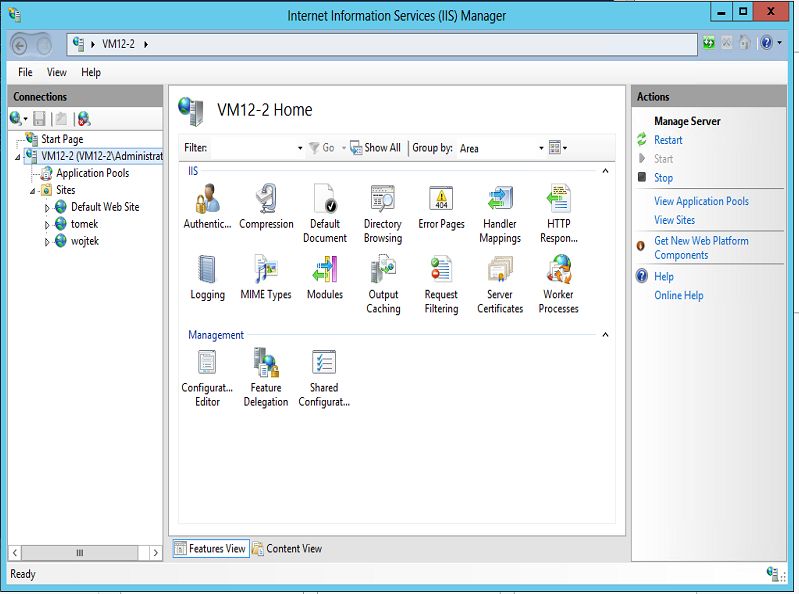Open Worker Processes feature
The width and height of the screenshot is (799, 594).
[558, 284]
